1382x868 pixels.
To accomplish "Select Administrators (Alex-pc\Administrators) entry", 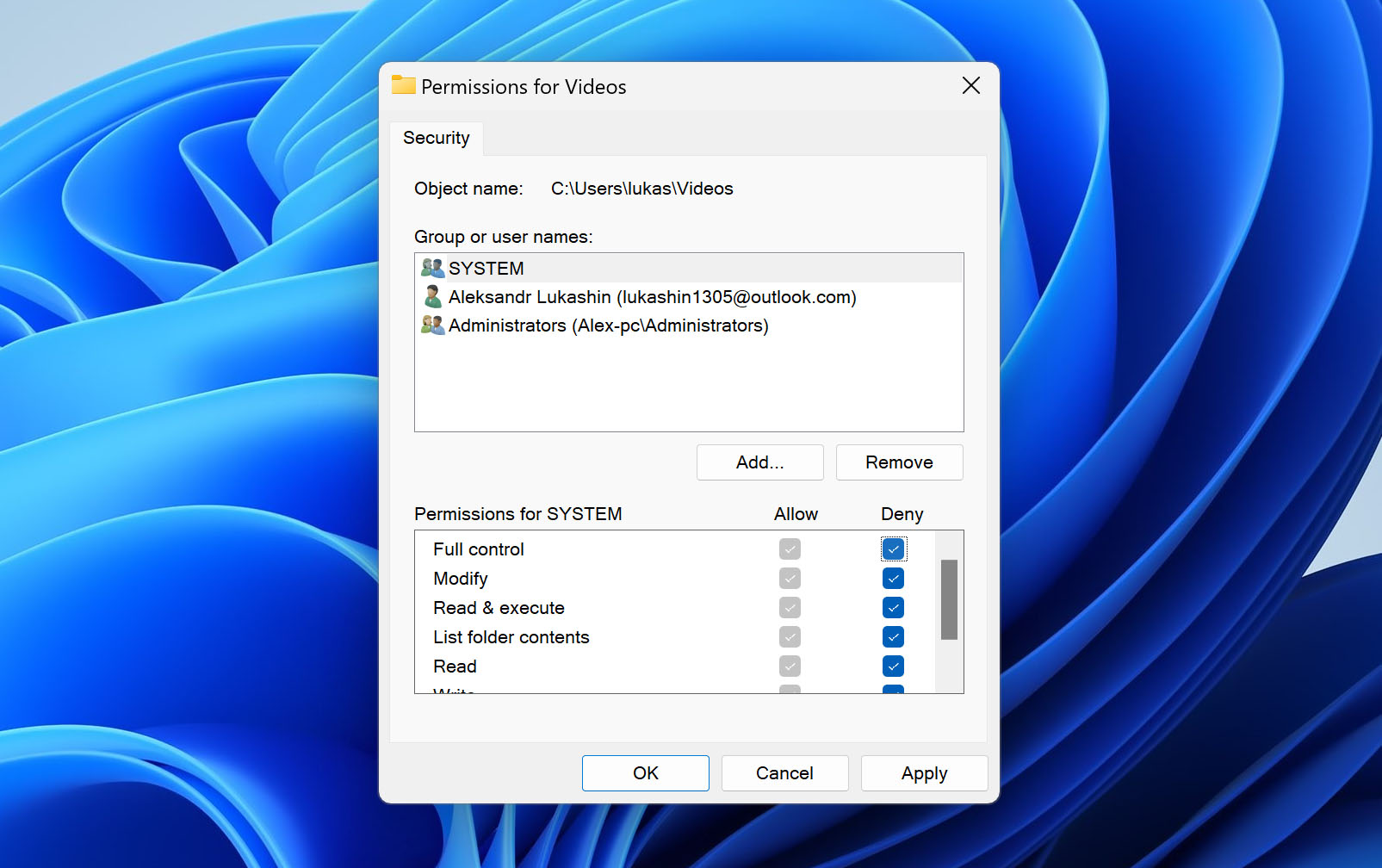I will point(689,325).
